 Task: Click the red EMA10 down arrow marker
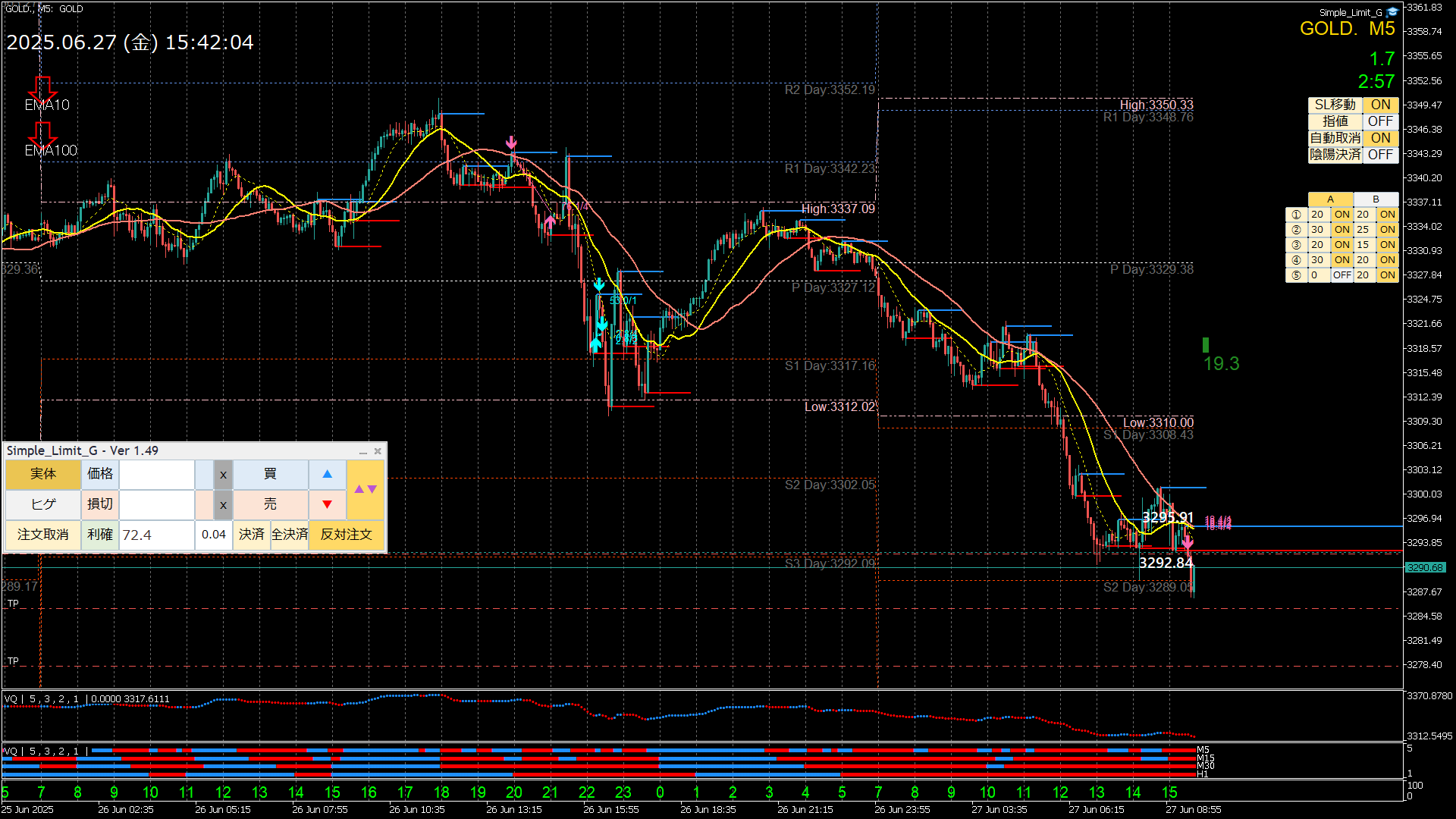(42, 87)
